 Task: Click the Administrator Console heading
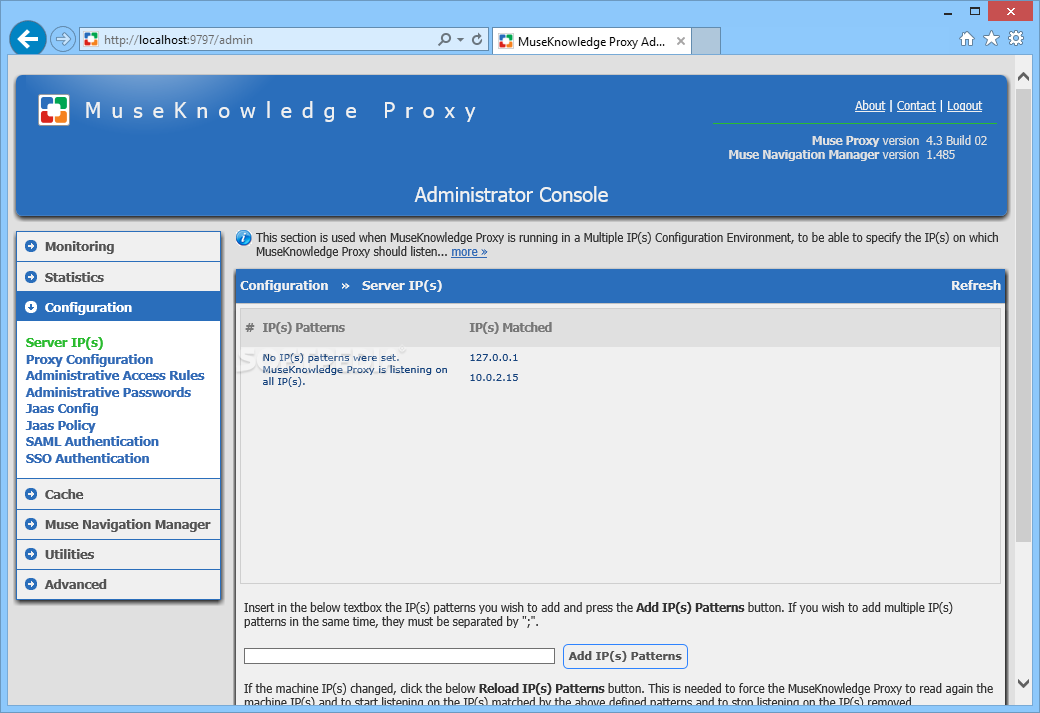click(511, 195)
